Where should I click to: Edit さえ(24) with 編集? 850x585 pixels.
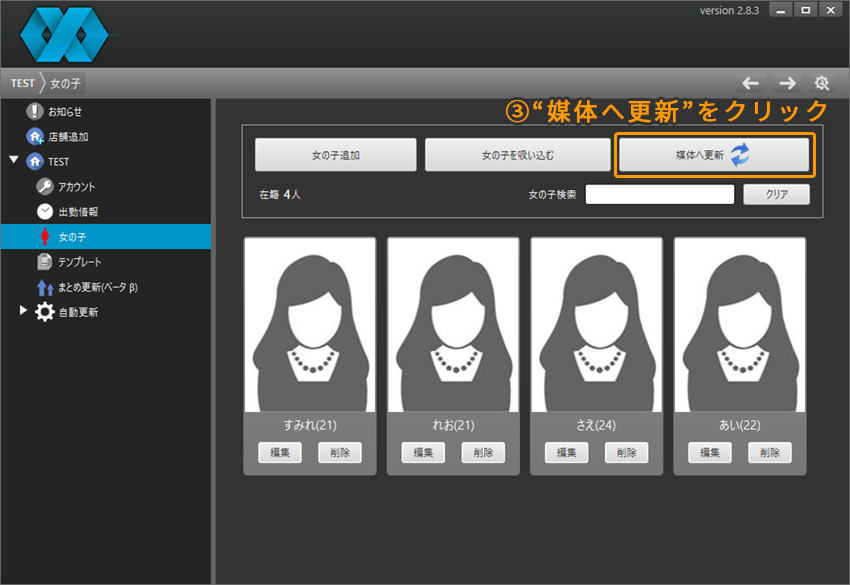coord(566,452)
